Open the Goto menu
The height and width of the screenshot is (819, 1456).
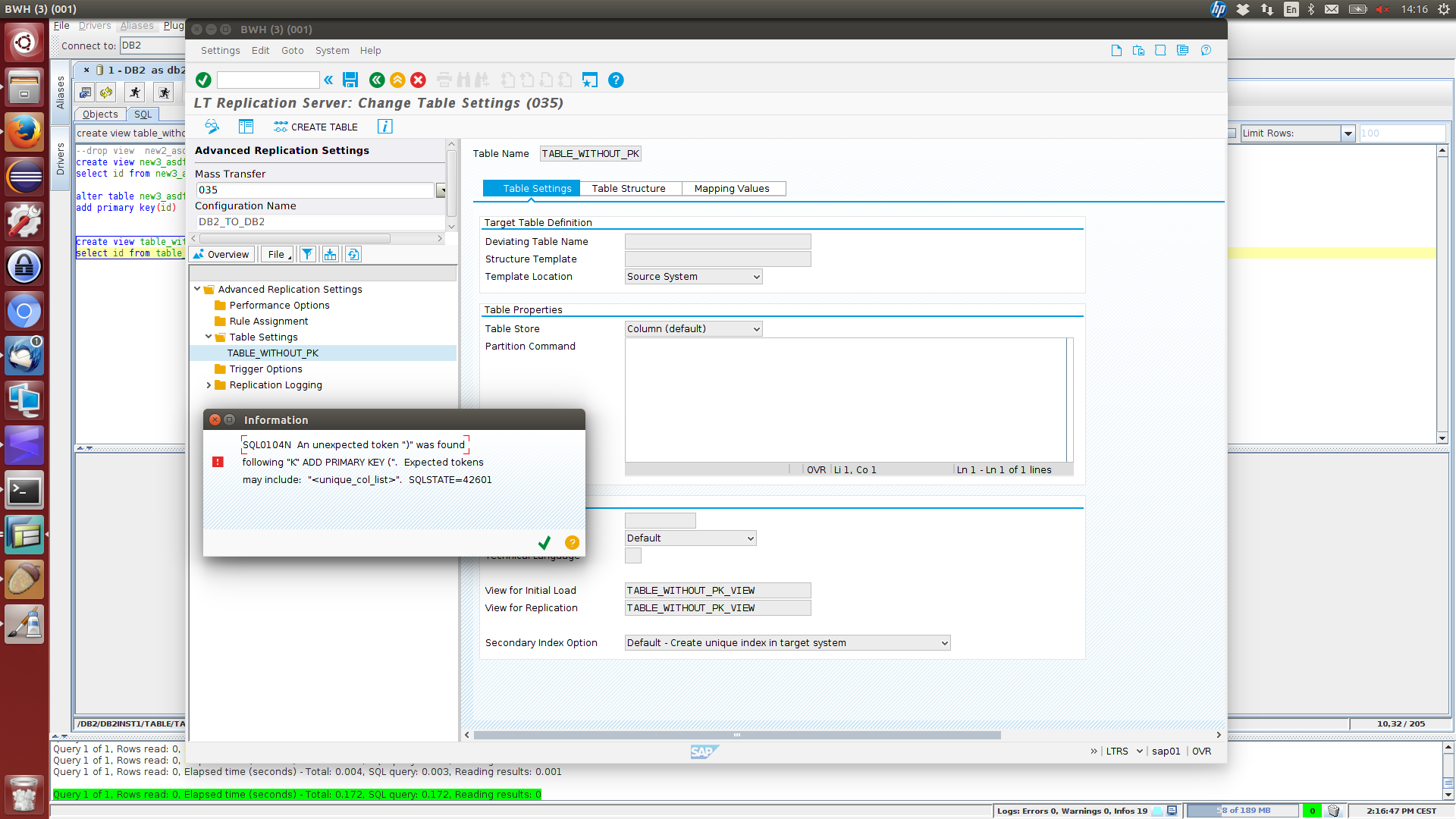292,51
